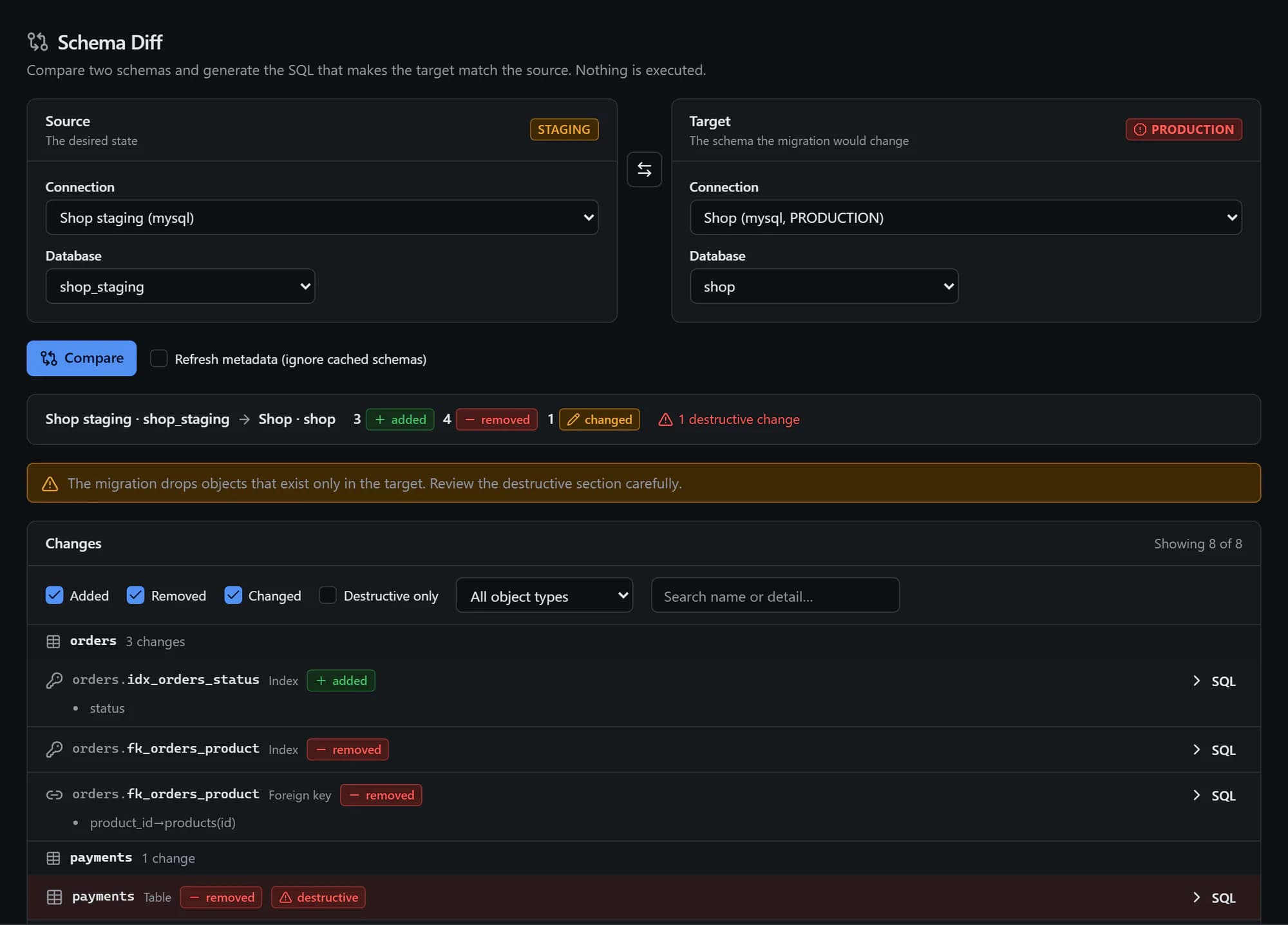Click the yellow banner warning triangle
This screenshot has width=1288, height=925.
pyautogui.click(x=50, y=483)
